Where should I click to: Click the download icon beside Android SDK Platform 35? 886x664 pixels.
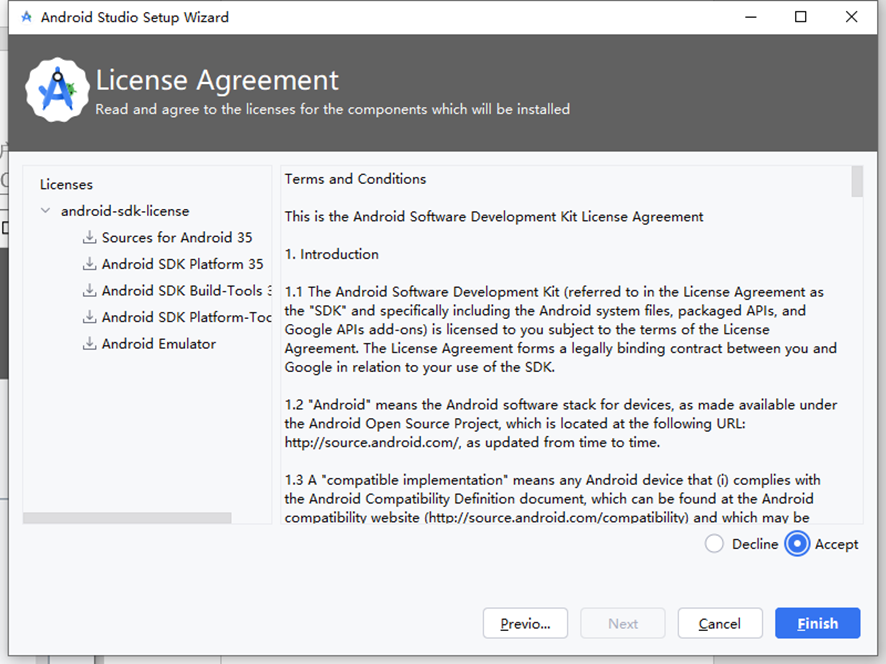point(89,264)
